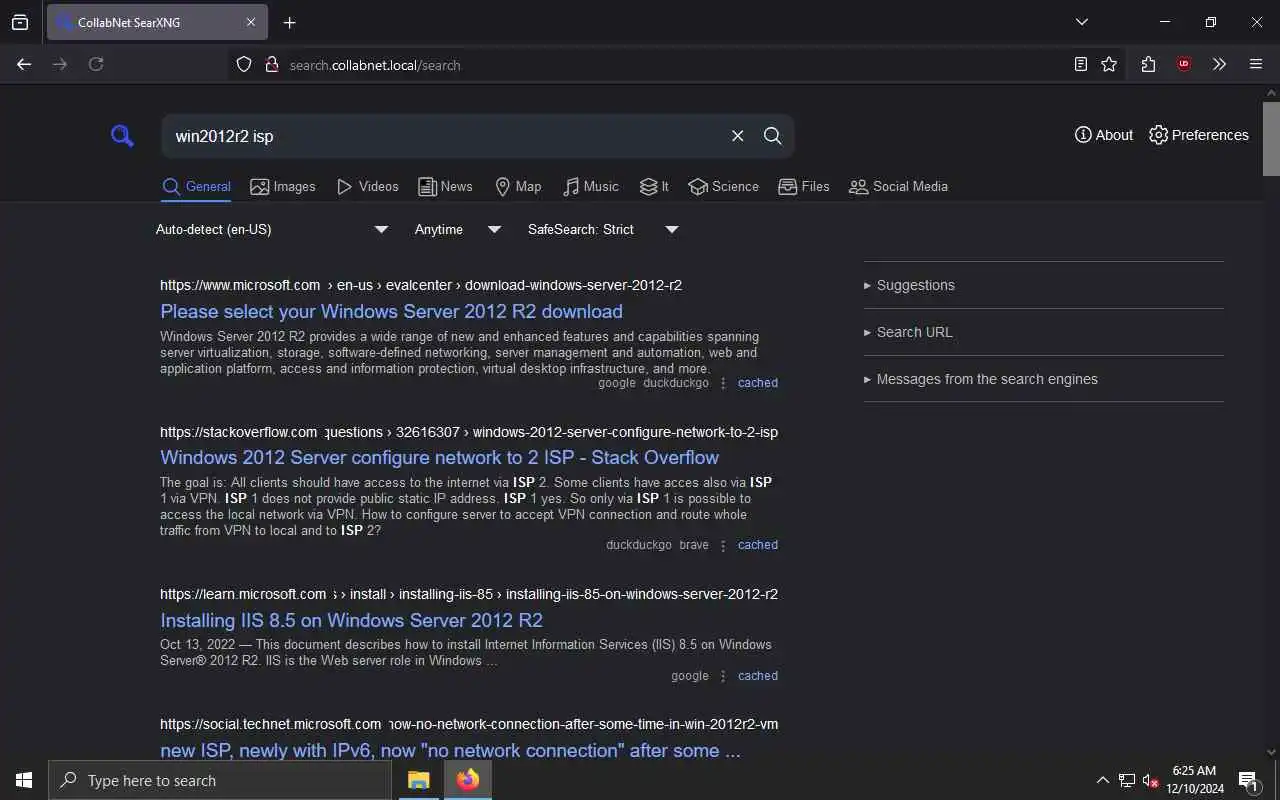Open the Anytime time range dropdown

(x=458, y=229)
